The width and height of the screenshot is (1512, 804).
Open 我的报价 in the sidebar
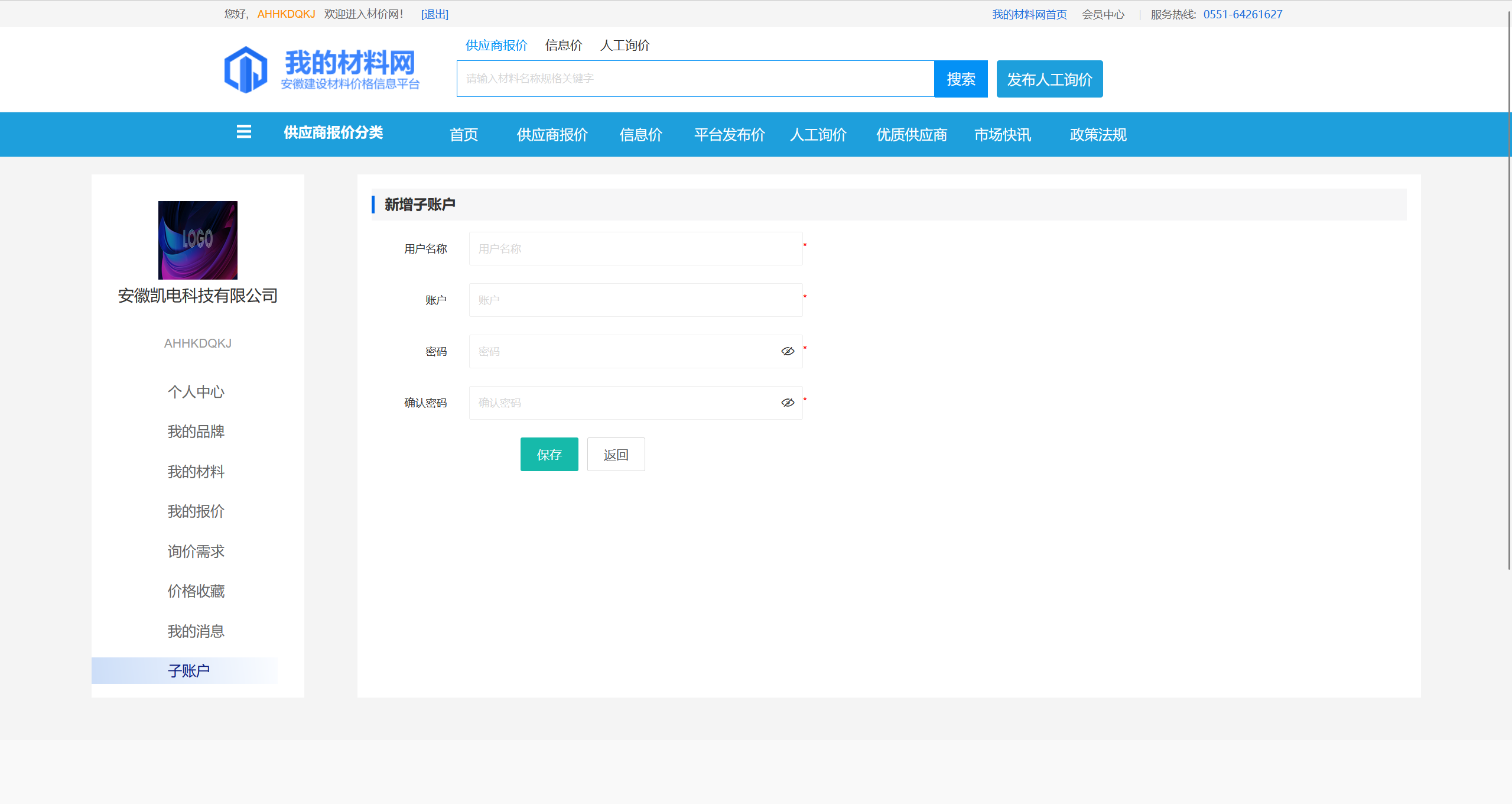coord(196,511)
